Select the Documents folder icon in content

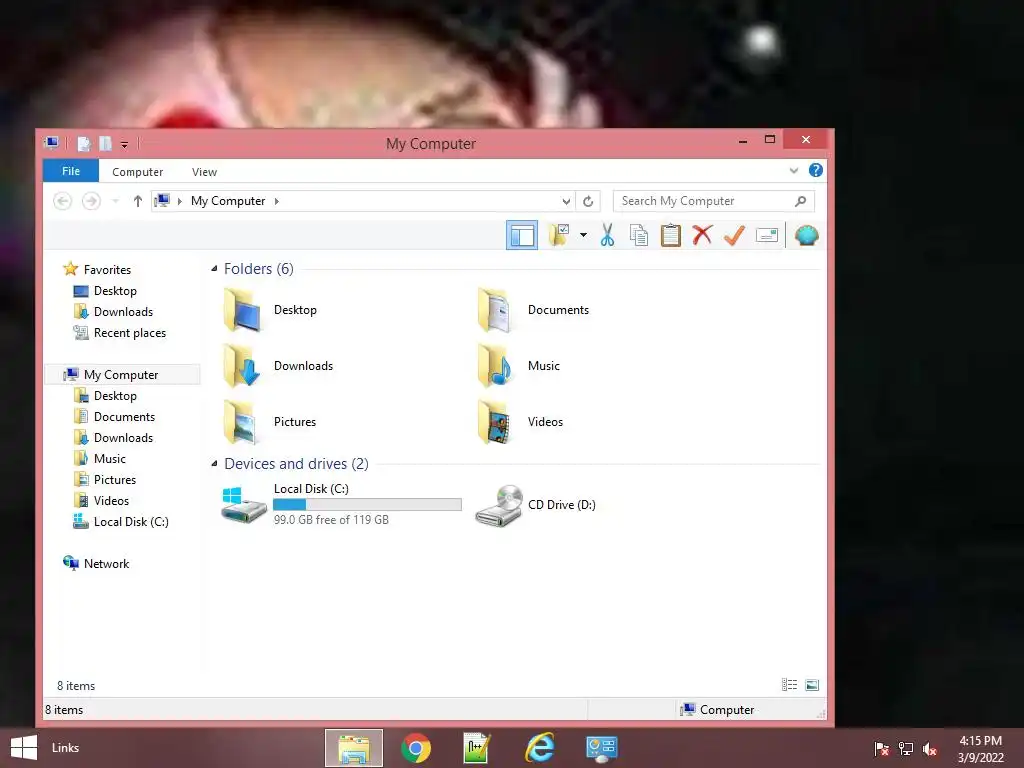tap(495, 310)
